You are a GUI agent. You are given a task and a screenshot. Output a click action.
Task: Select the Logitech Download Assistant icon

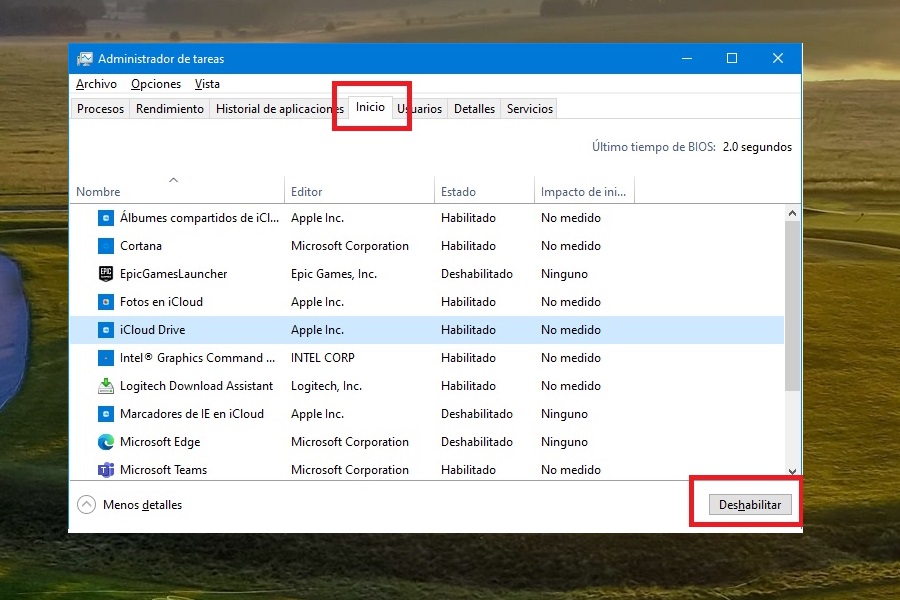(106, 385)
